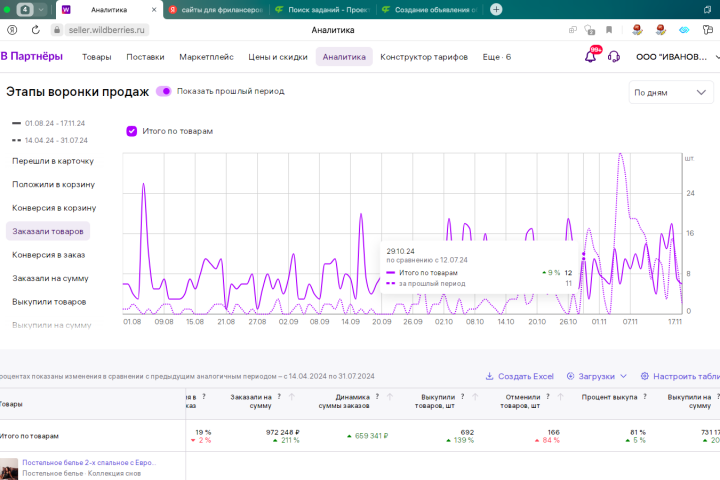Click the 29.10.24 data point on chart
720x480 pixels.
(x=584, y=254)
